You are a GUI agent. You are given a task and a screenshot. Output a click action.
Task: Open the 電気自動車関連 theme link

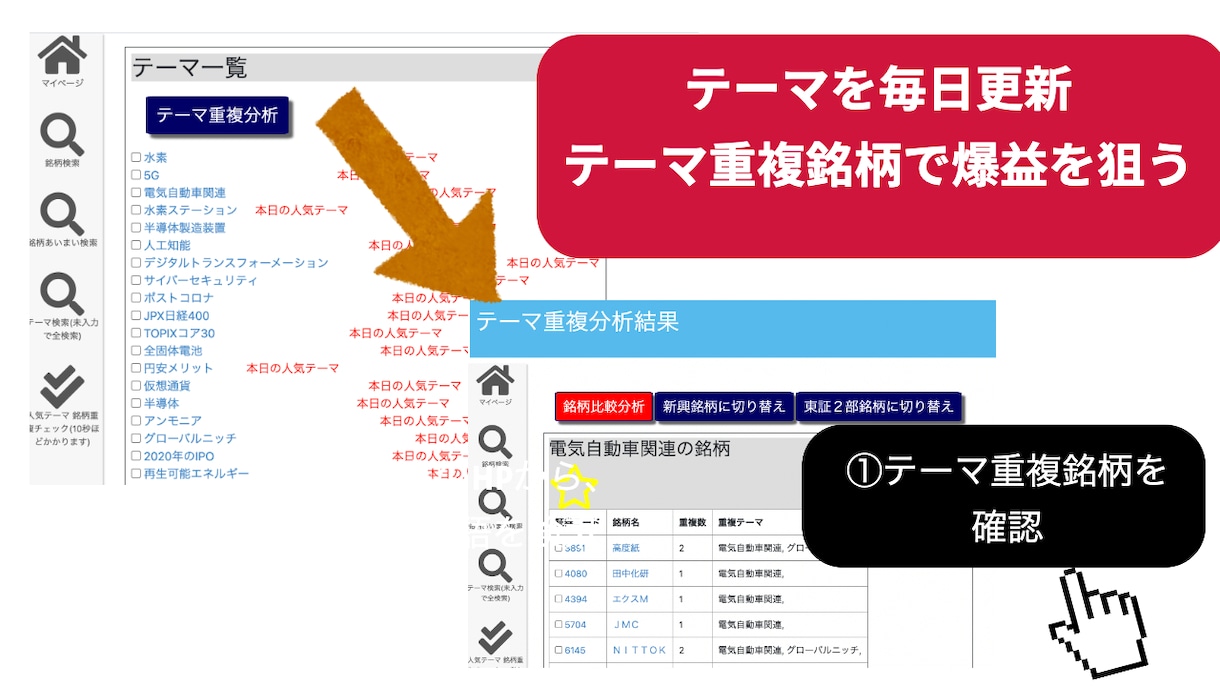[184, 193]
